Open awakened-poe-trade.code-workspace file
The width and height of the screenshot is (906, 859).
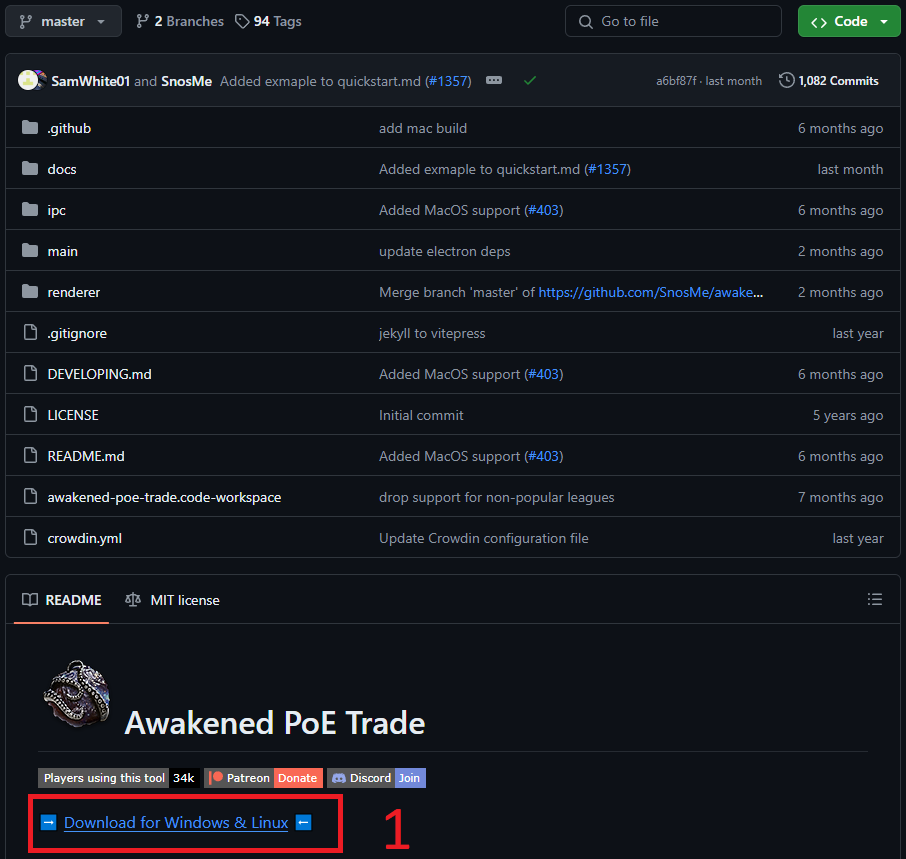(x=164, y=497)
